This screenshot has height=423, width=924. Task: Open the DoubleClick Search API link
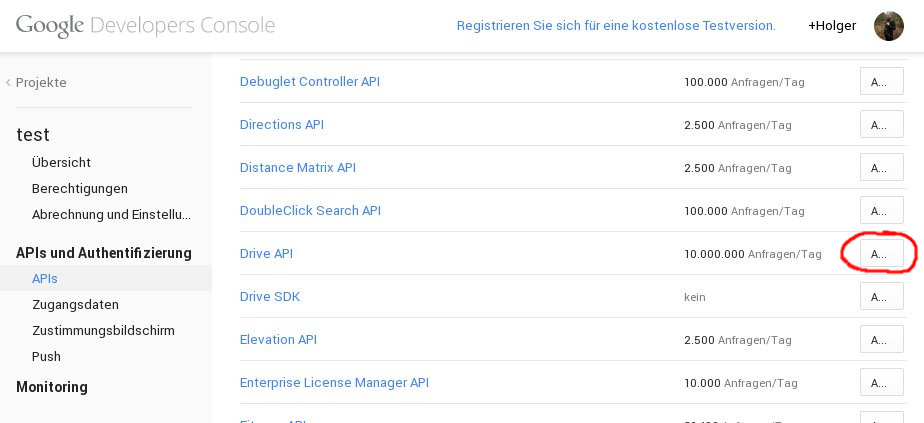[311, 210]
